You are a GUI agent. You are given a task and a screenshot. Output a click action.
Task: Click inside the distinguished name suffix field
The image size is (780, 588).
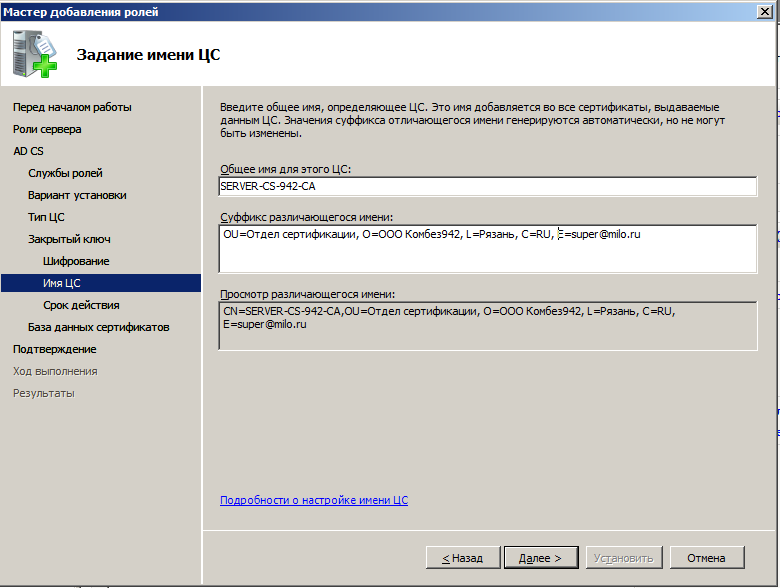tap(488, 248)
